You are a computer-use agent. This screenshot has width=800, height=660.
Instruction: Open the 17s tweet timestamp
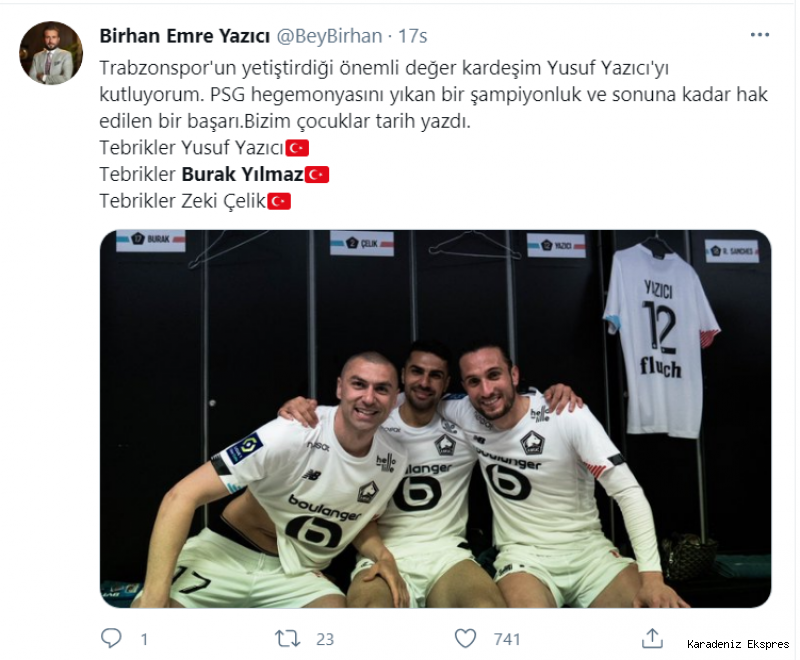[412, 36]
